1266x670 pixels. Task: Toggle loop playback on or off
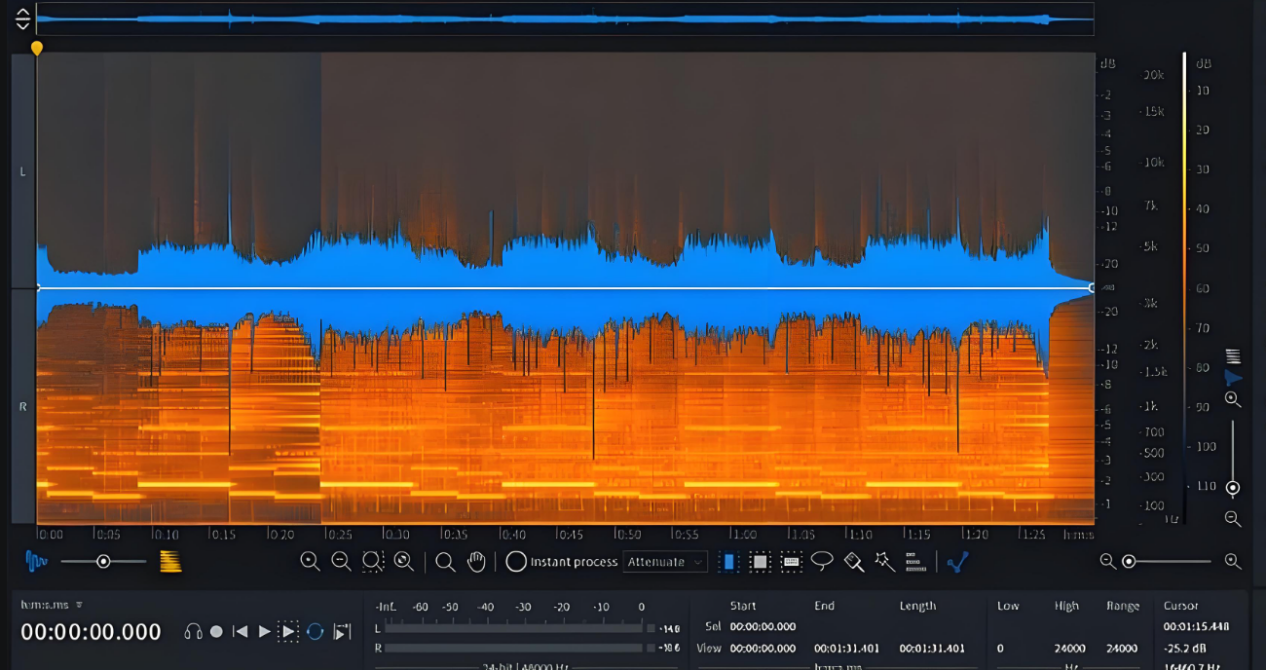click(315, 631)
